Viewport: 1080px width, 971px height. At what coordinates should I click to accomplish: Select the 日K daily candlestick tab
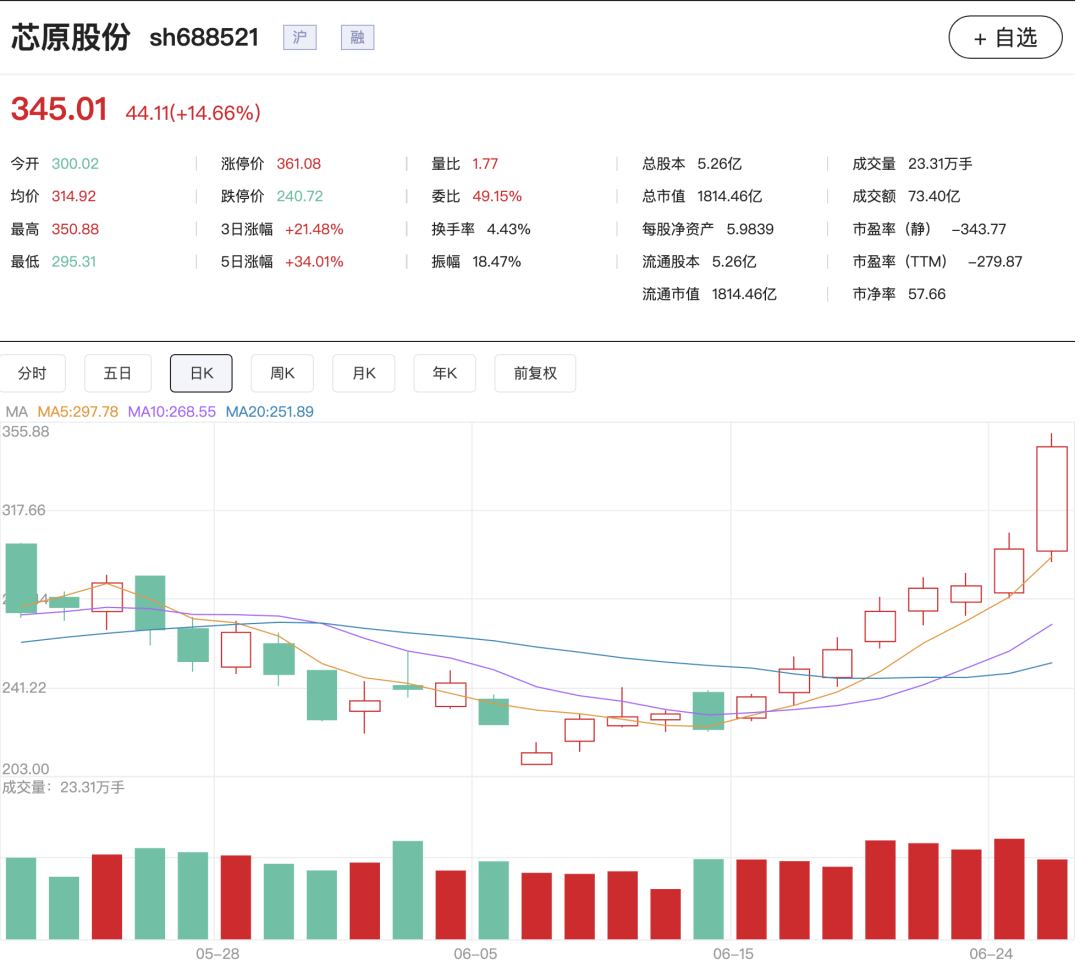pyautogui.click(x=201, y=373)
